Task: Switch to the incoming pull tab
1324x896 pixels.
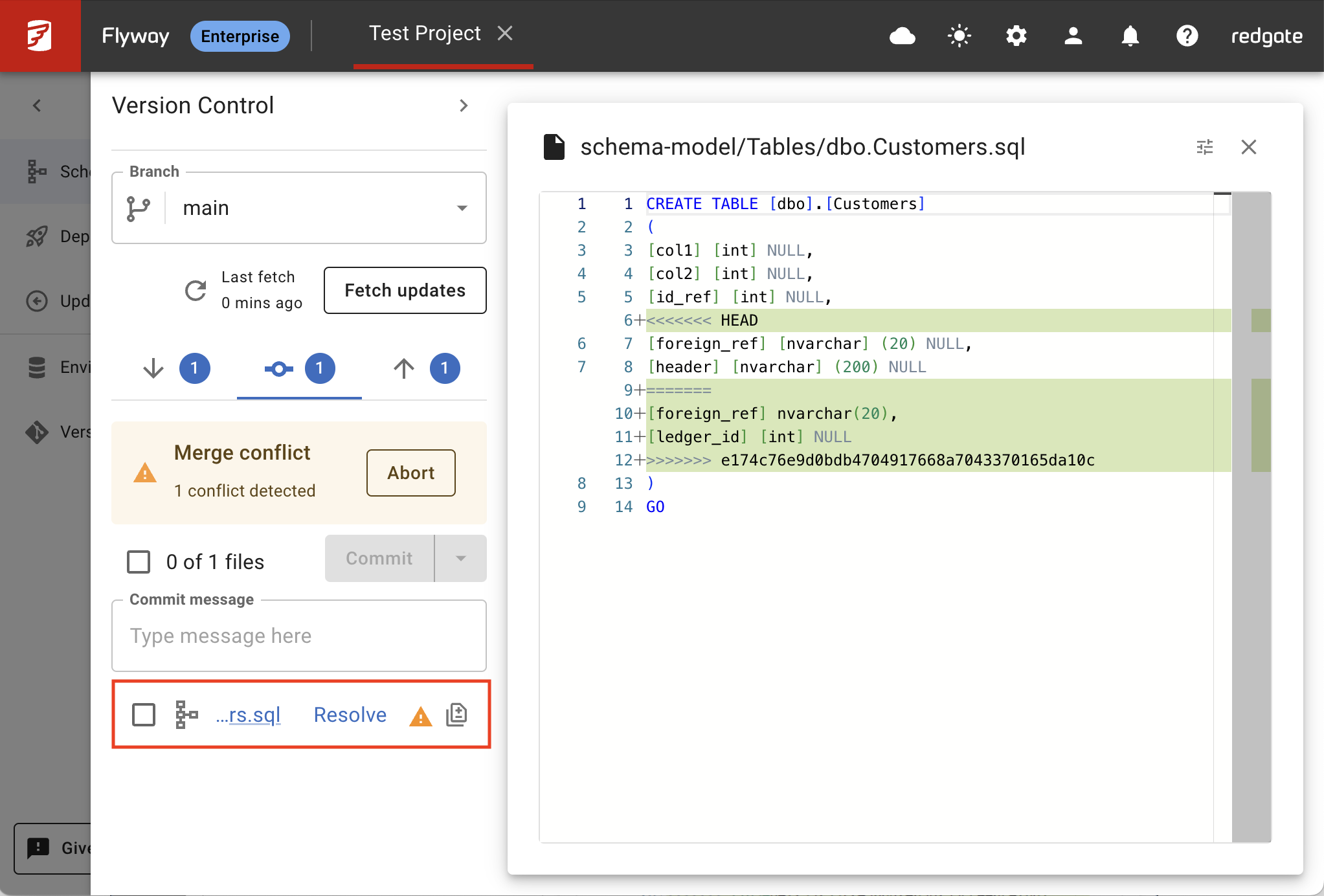Action: click(x=175, y=368)
